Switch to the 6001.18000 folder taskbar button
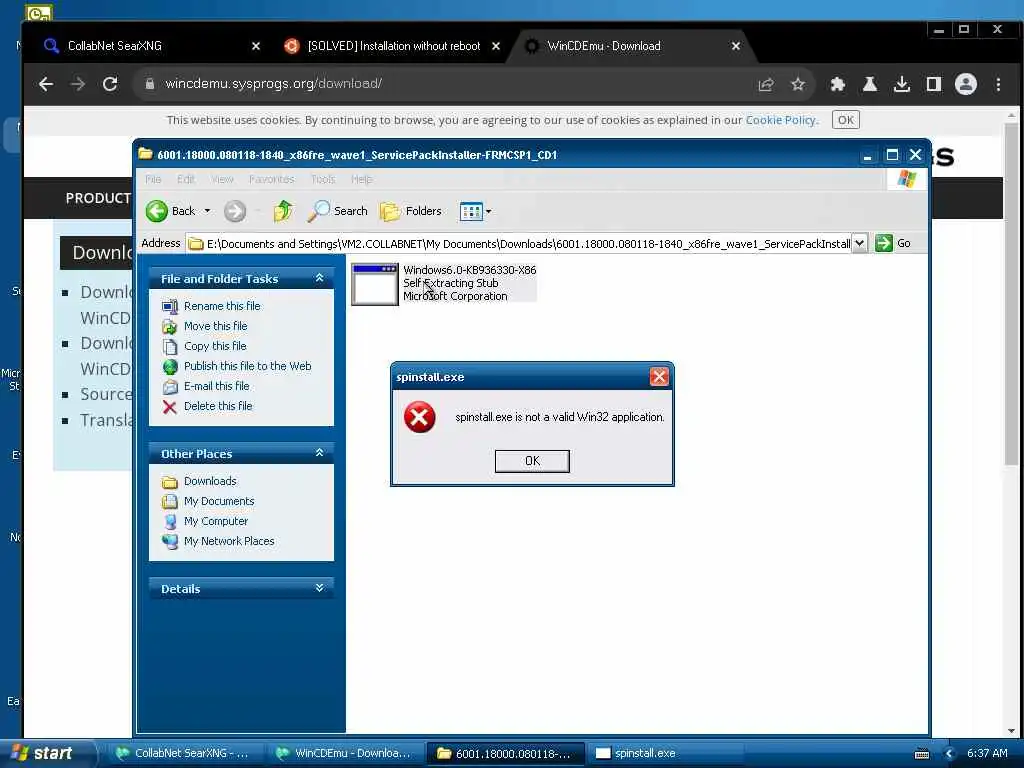This screenshot has height=768, width=1024. [505, 754]
